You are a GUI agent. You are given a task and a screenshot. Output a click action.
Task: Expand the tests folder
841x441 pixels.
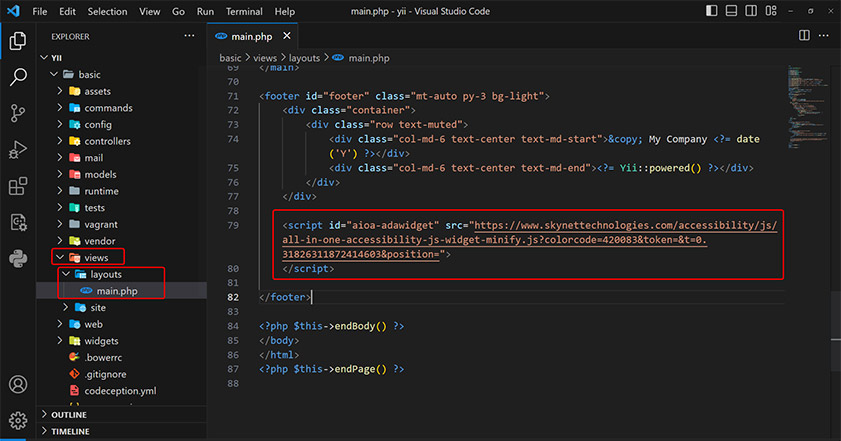121,207
